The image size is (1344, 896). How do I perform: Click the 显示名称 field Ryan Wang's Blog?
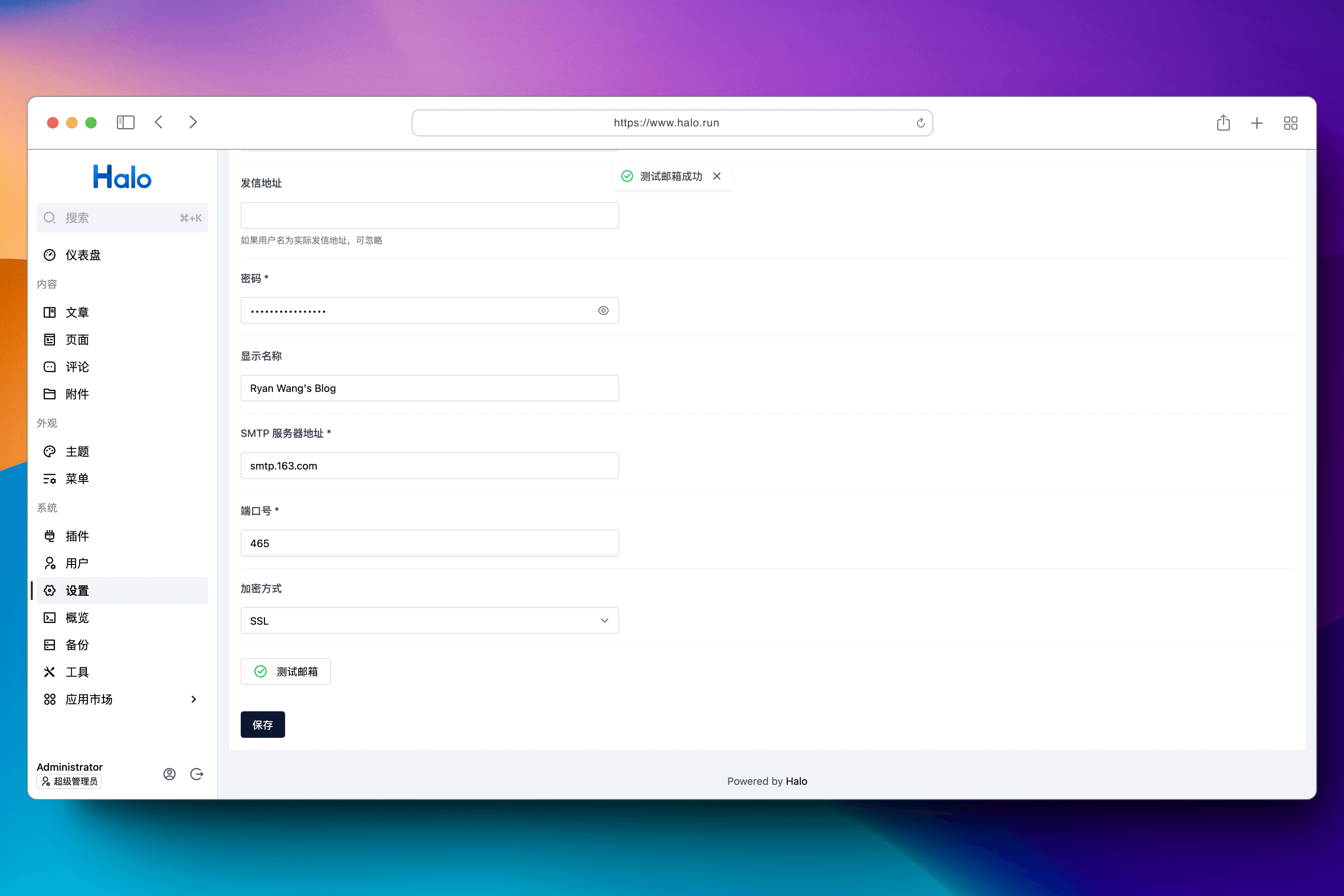429,388
